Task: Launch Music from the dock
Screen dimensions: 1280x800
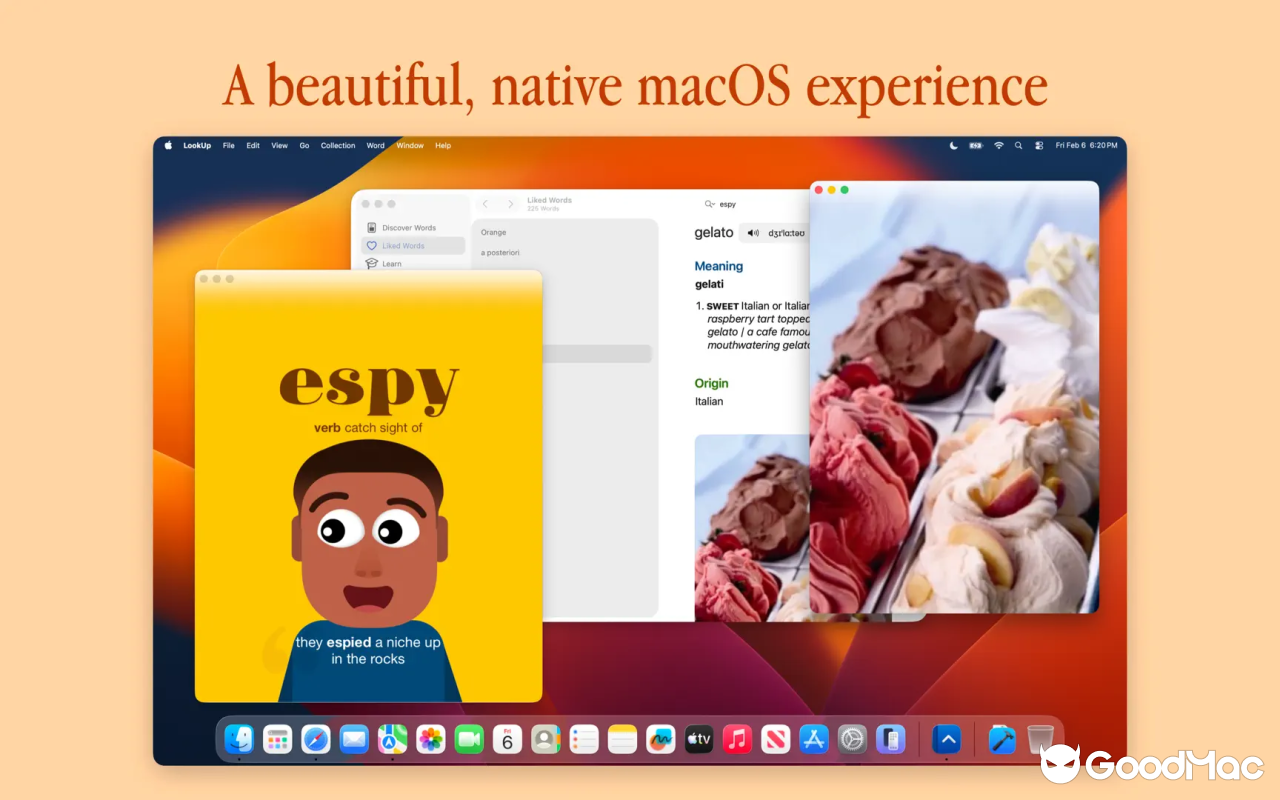Action: pos(737,739)
